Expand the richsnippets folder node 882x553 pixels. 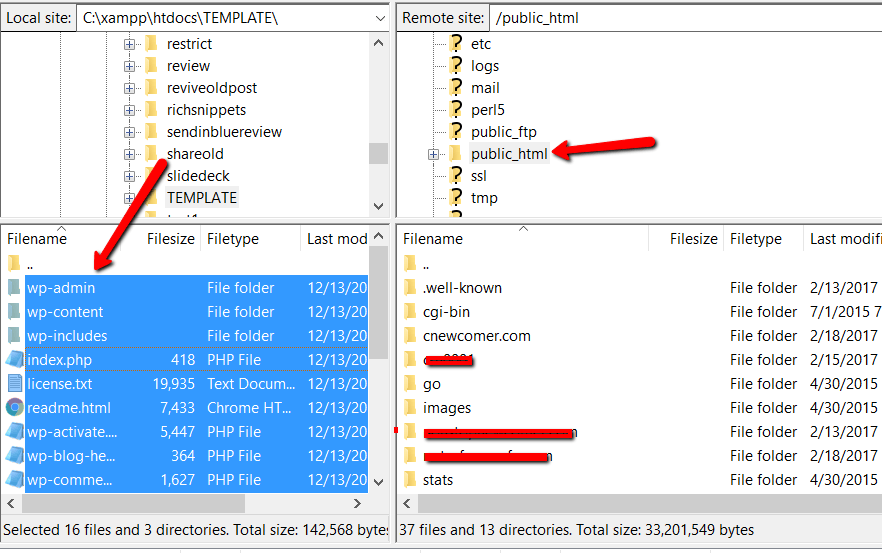129,110
